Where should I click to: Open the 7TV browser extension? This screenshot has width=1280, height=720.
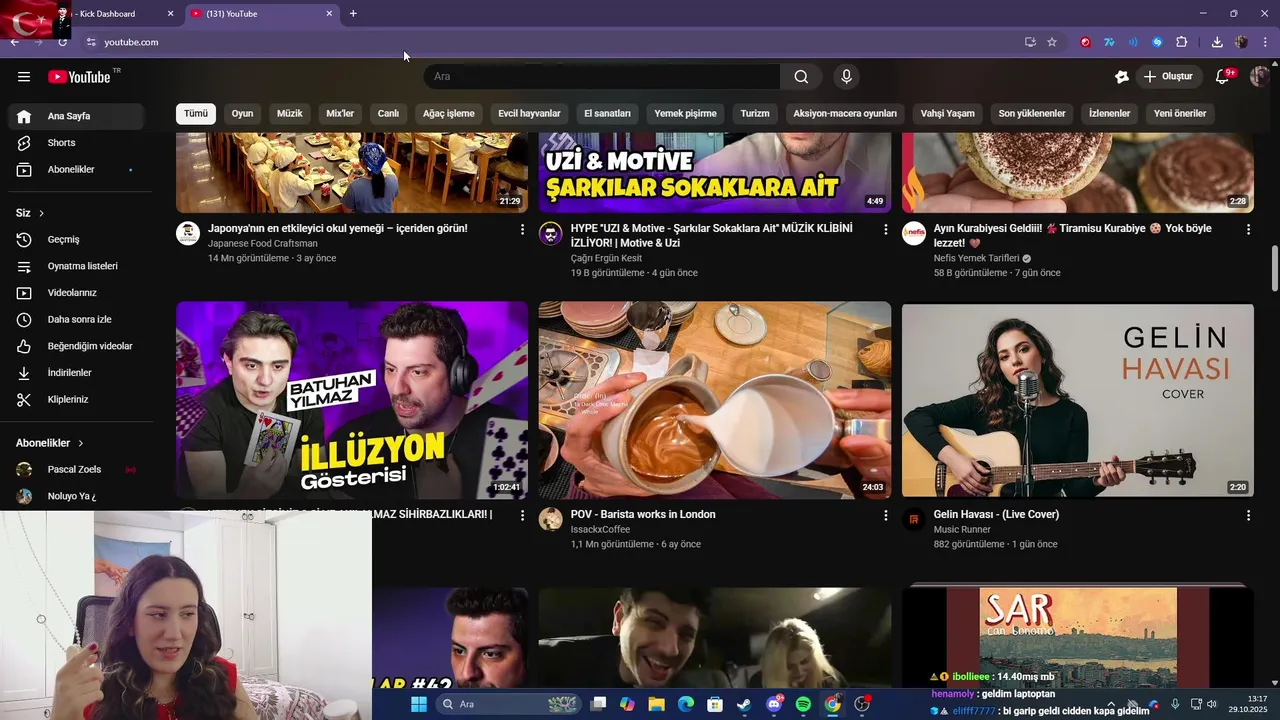1109,42
